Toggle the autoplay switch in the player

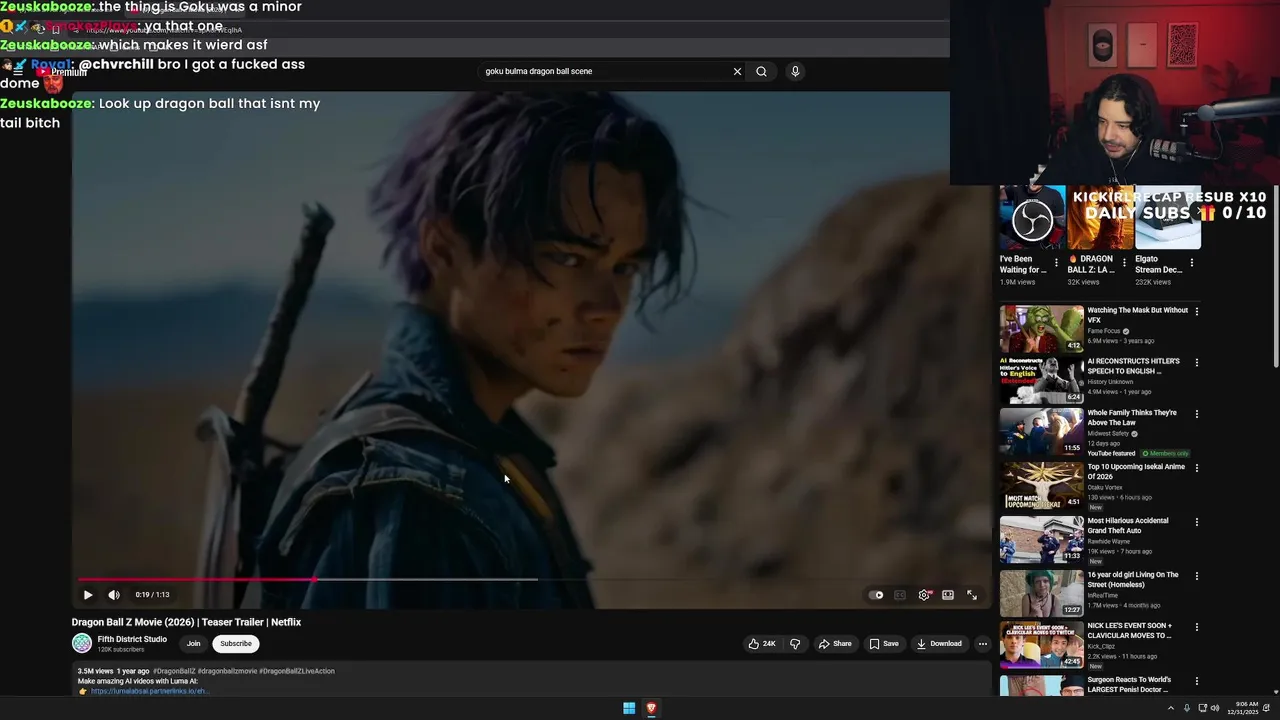tap(876, 595)
